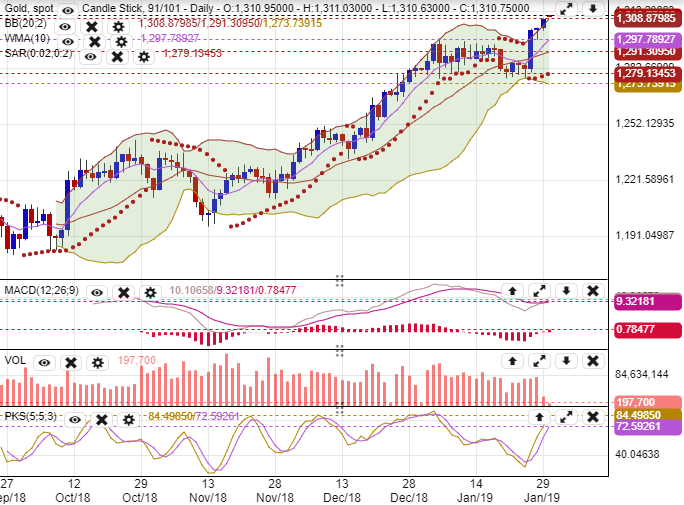Move the VOL panel down with arrow
The width and height of the screenshot is (684, 505).
pos(565,361)
